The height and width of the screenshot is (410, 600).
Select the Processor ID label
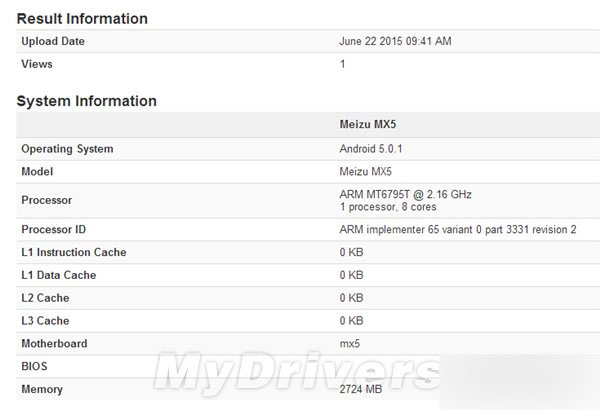tap(63, 230)
